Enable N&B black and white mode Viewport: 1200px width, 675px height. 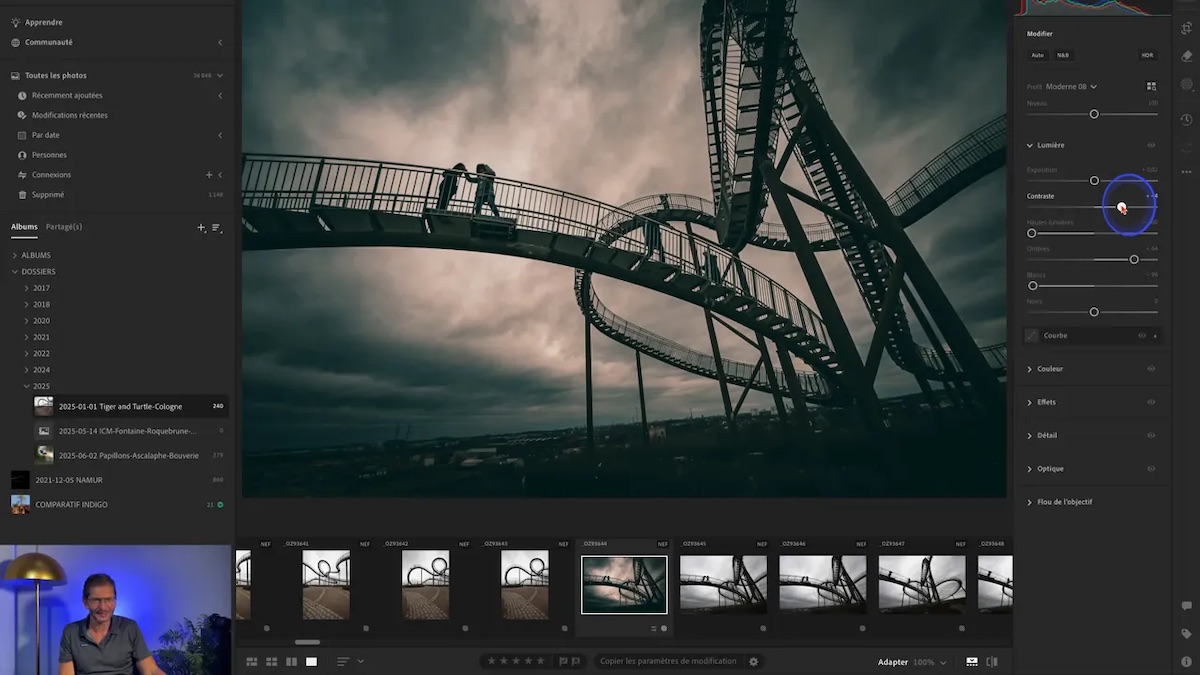pyautogui.click(x=1063, y=55)
